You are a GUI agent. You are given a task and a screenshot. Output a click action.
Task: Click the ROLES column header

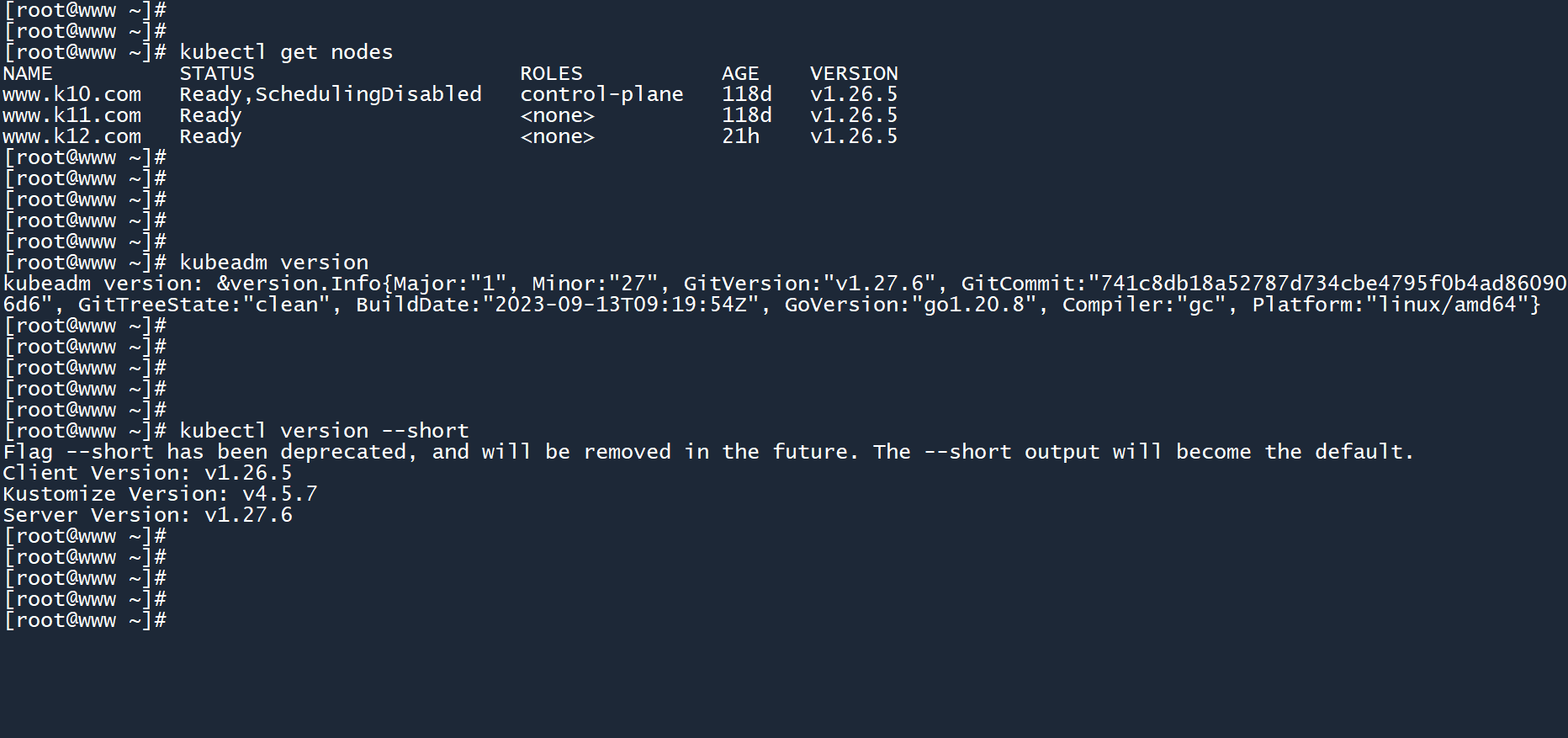[551, 73]
